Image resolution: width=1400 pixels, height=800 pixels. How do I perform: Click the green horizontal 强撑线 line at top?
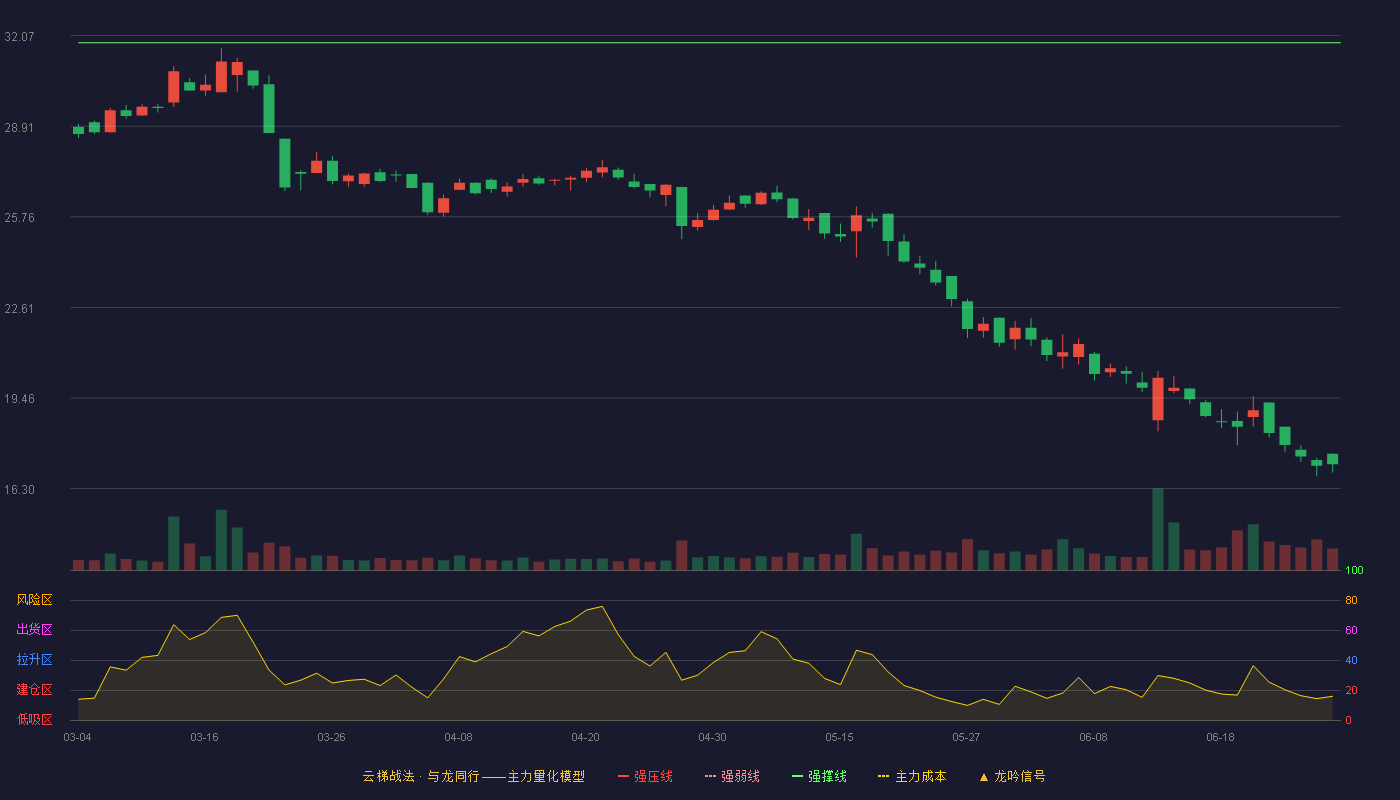[709, 43]
